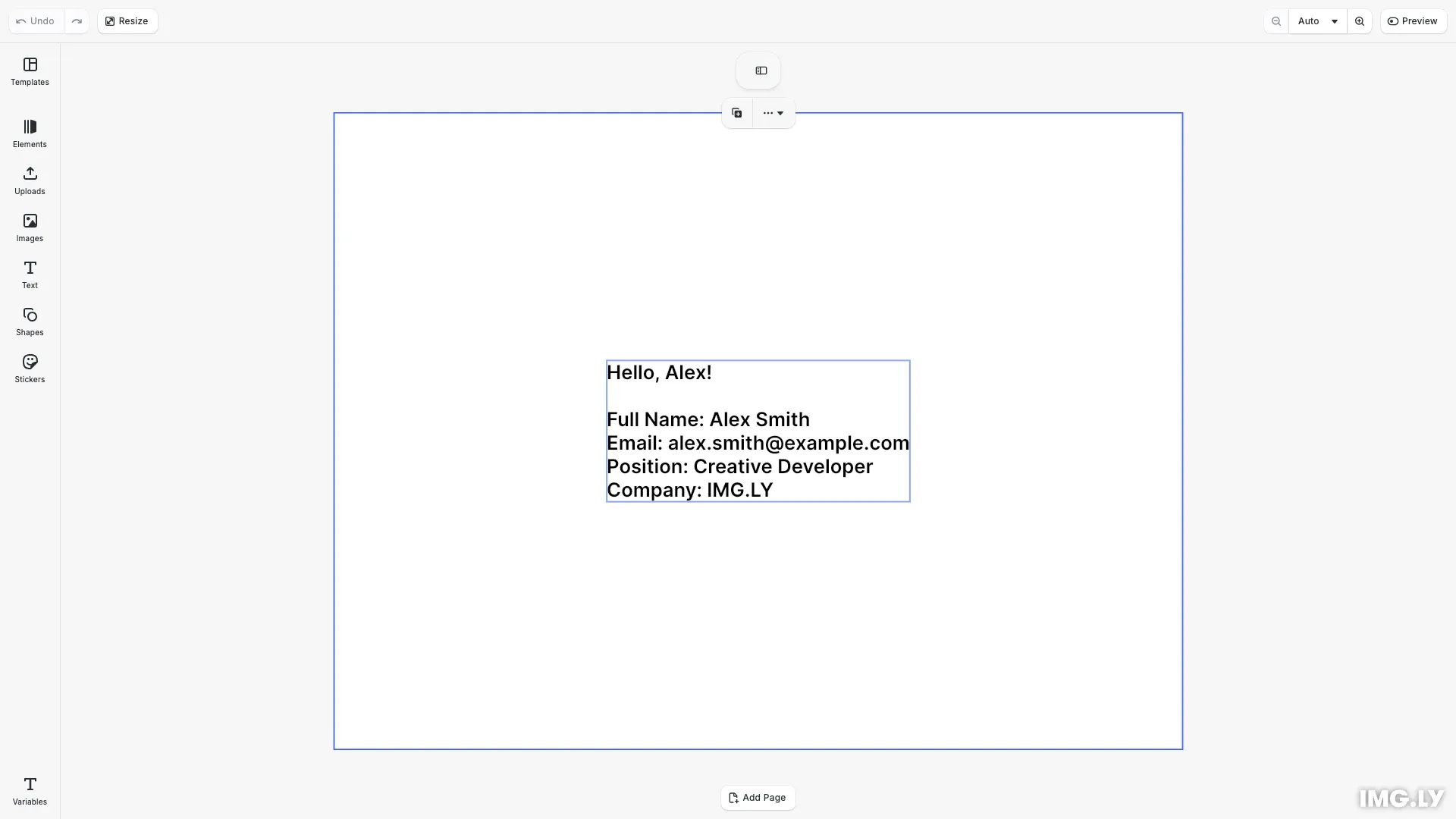Click the zoom out magnifier icon
1456x819 pixels.
click(x=1276, y=20)
